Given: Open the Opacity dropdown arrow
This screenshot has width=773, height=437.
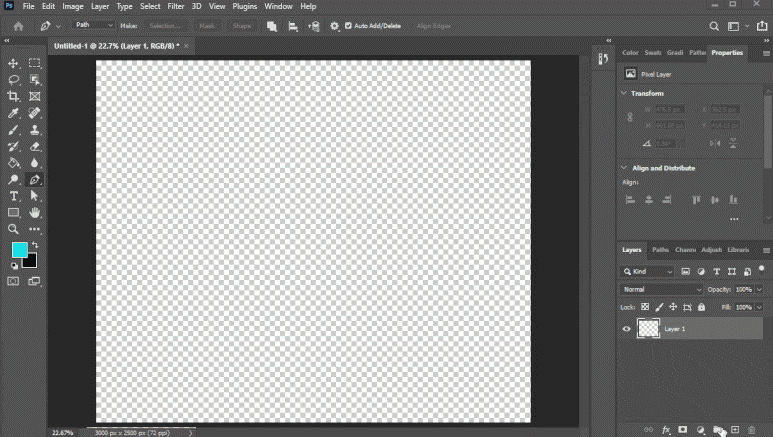Looking at the screenshot, I should [759, 290].
